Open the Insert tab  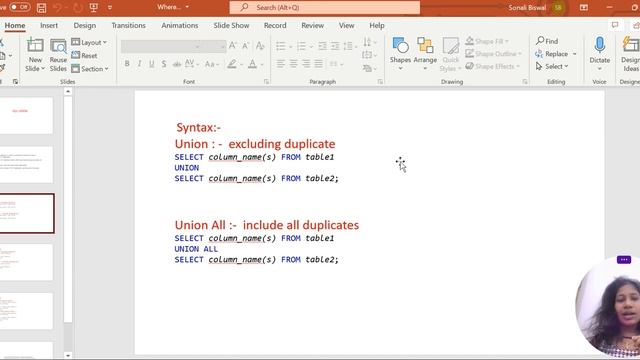49,25
